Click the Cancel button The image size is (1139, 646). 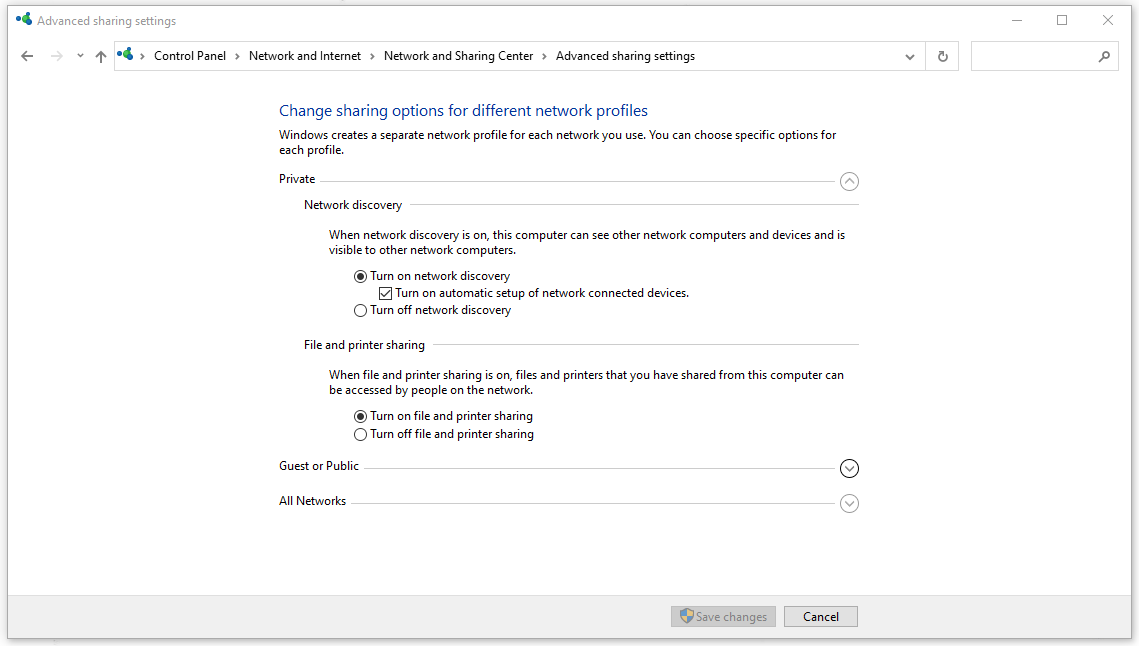pos(820,617)
